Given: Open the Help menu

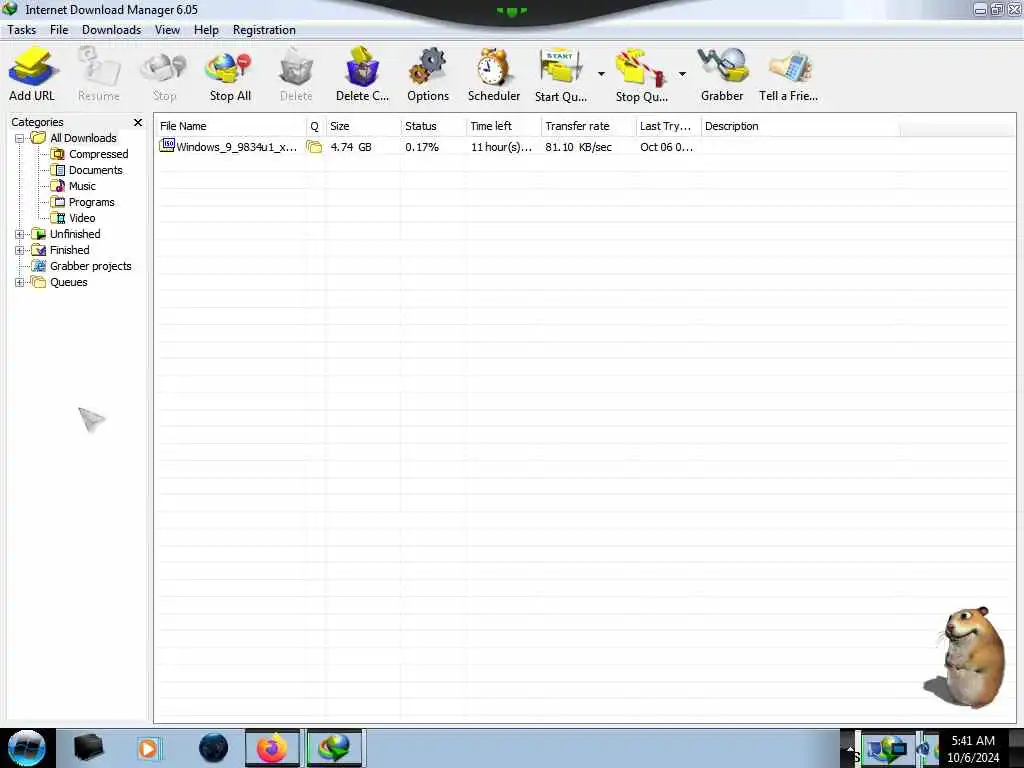Looking at the screenshot, I should coord(206,30).
